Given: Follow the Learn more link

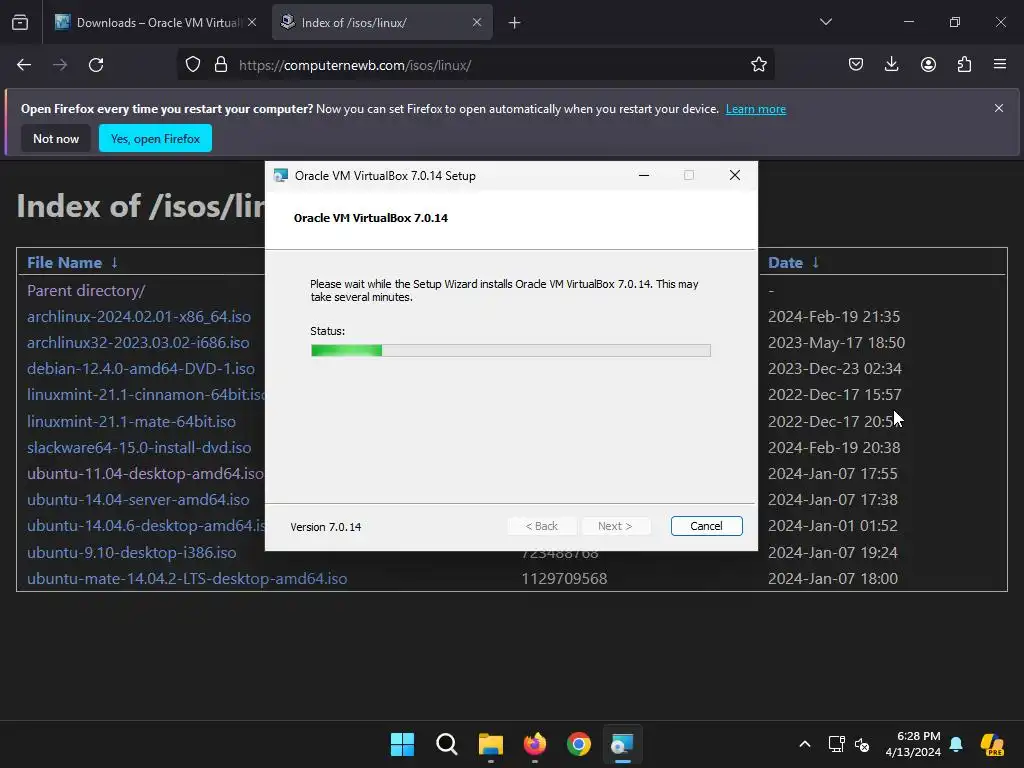Looking at the screenshot, I should [756, 109].
